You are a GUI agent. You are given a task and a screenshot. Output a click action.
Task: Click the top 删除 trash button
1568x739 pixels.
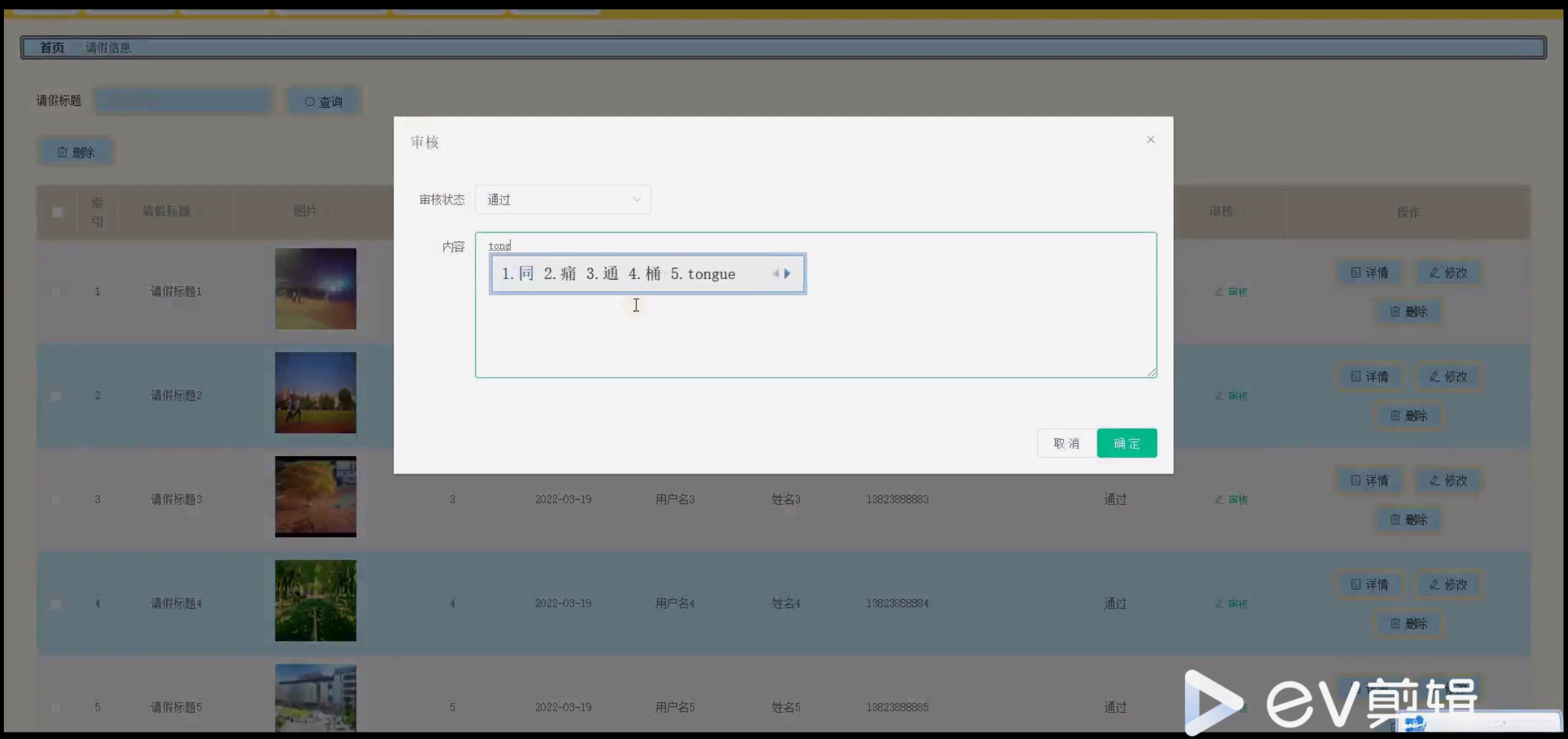click(76, 152)
